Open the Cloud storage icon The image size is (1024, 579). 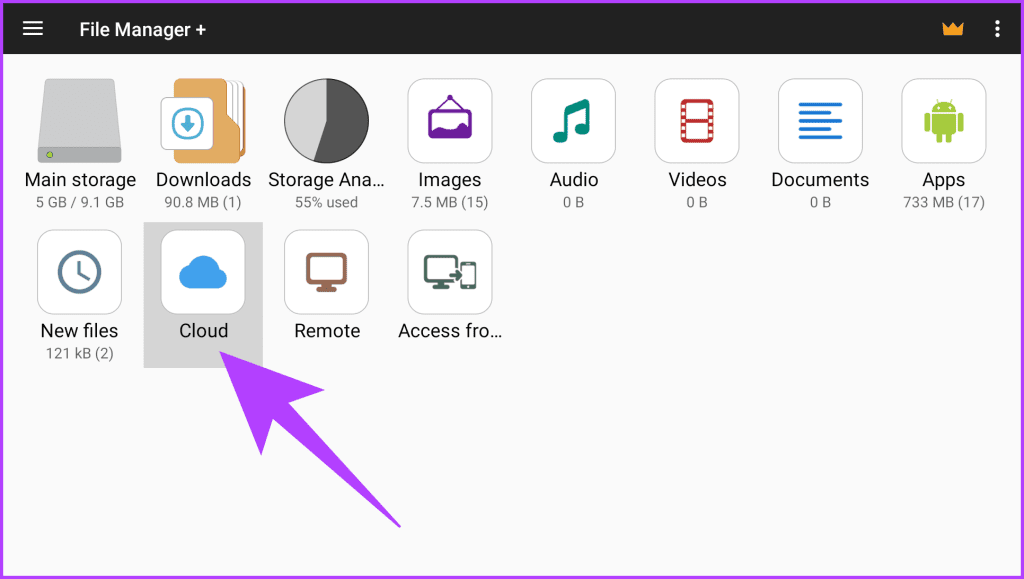[203, 272]
